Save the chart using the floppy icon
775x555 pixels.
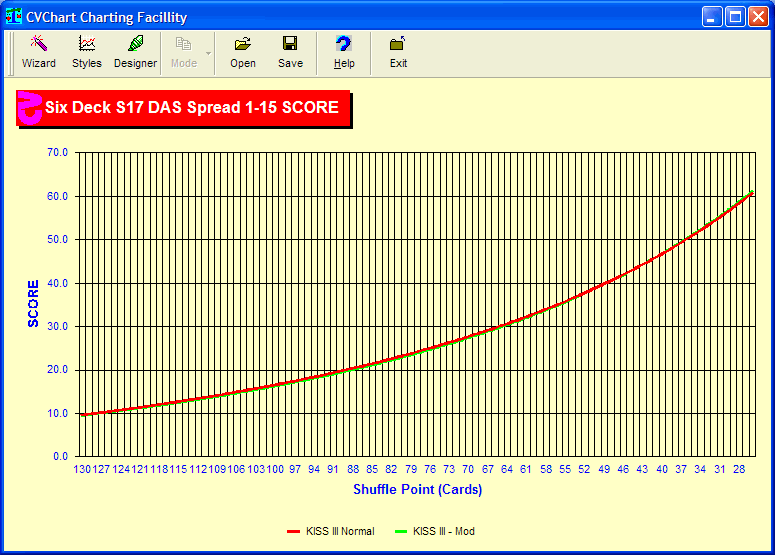pos(290,52)
